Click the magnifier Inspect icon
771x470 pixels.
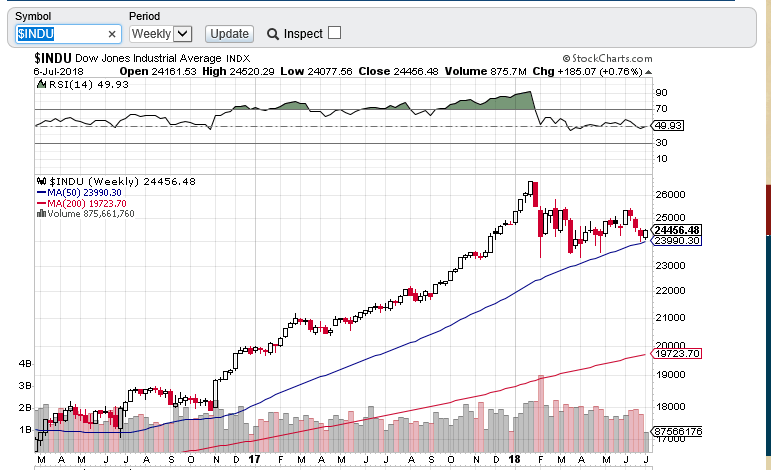point(272,34)
